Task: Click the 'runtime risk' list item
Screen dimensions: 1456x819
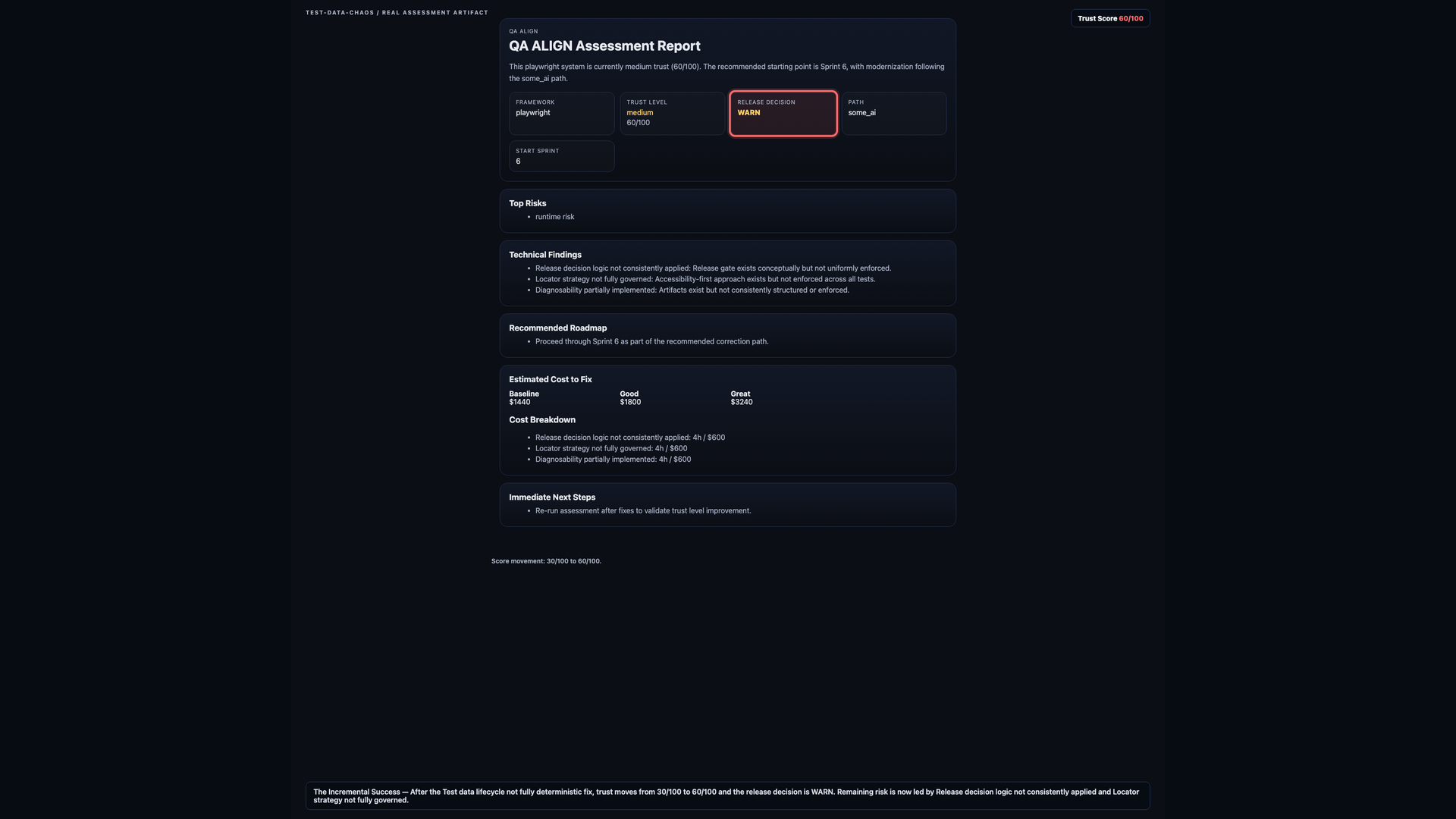Action: click(x=555, y=217)
